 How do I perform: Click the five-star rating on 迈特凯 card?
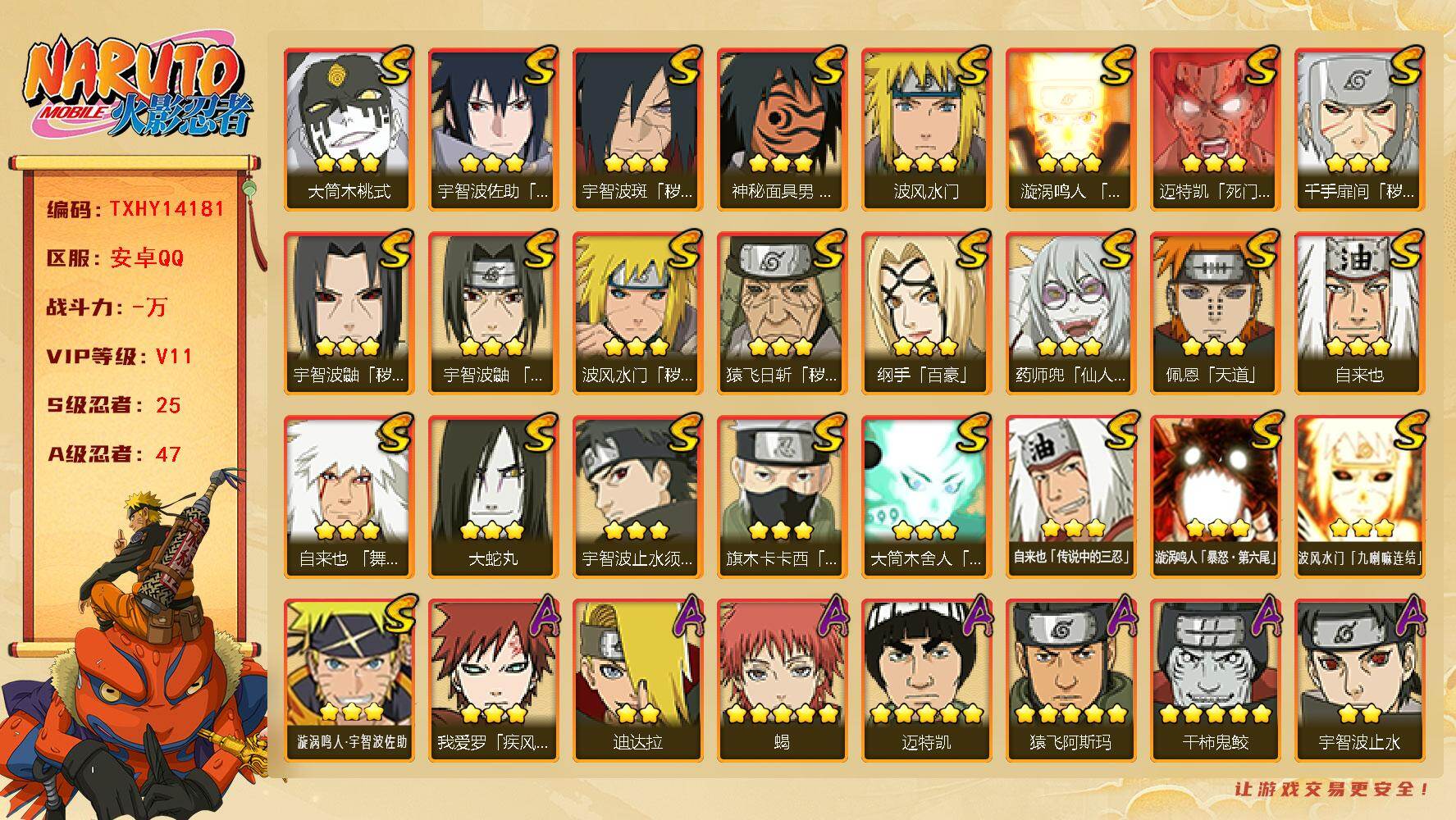click(926, 714)
